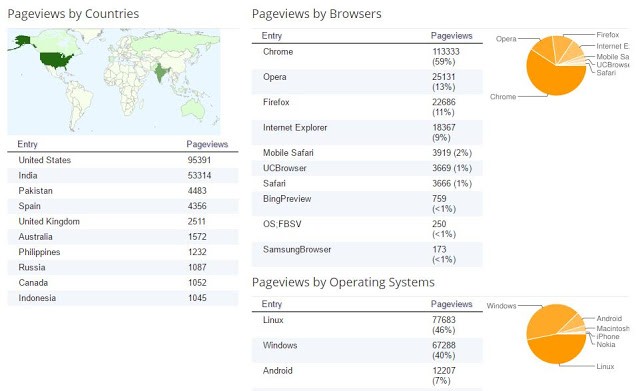Select the 'India' entry in the countries list
Viewport: 640px width, 391px height.
(28, 176)
